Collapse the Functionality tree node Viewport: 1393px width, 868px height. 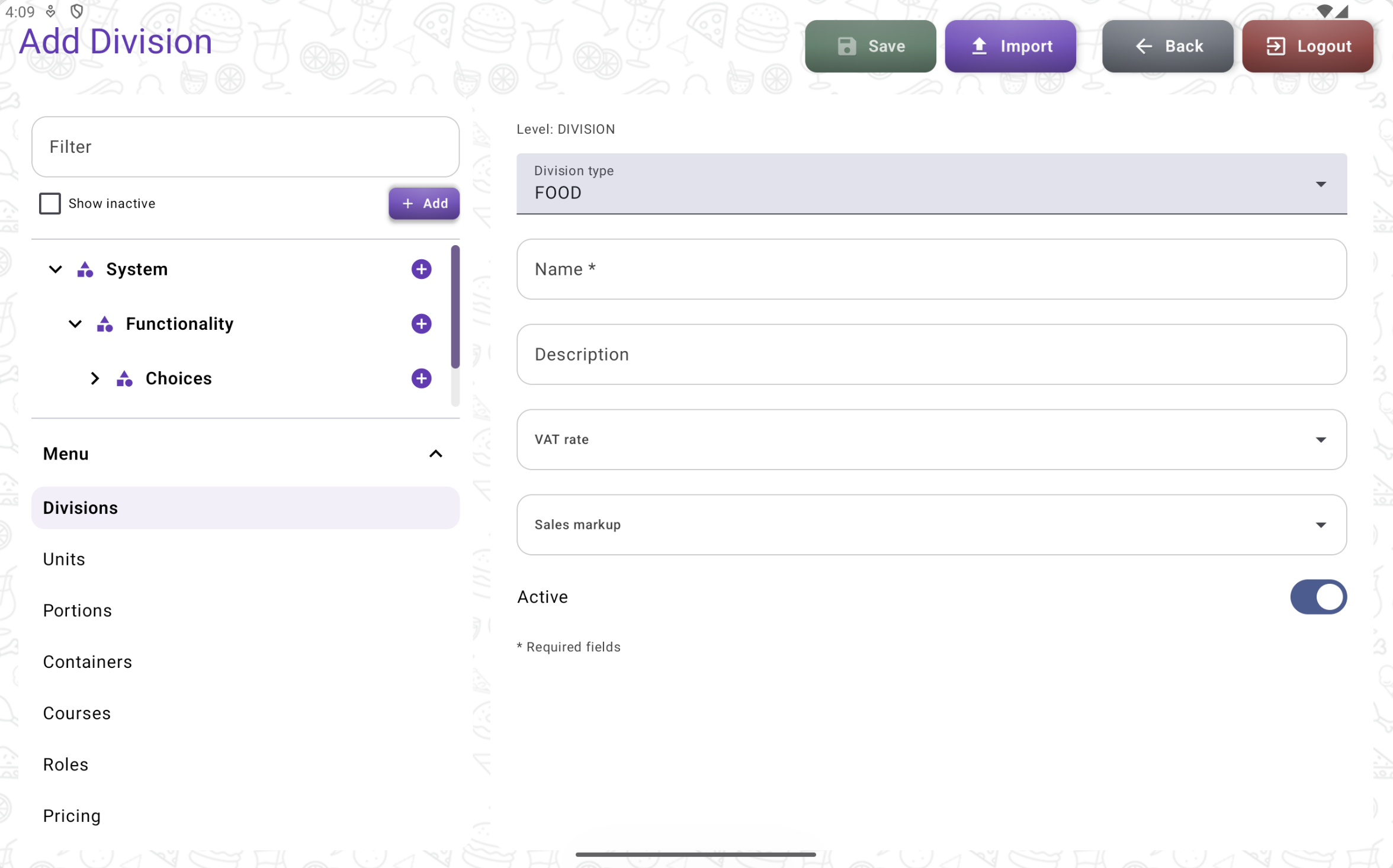(75, 324)
